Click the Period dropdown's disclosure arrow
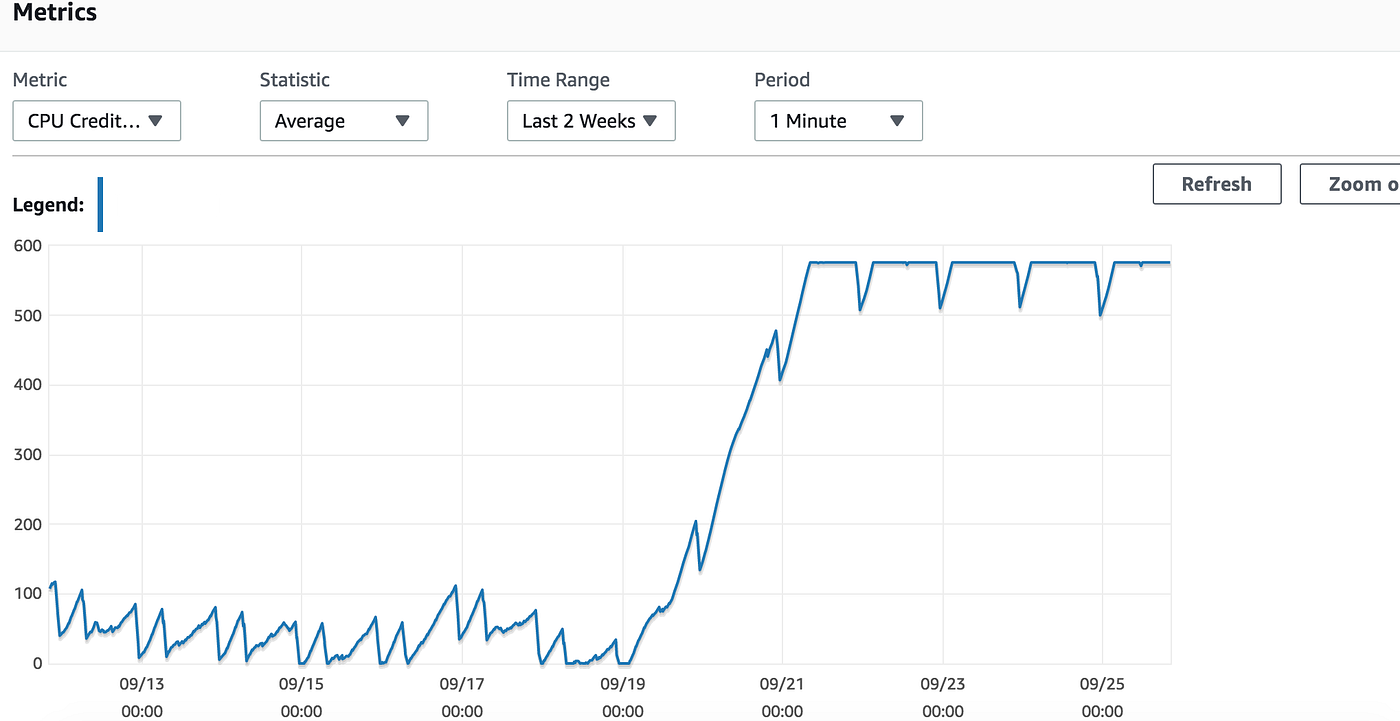 click(898, 120)
